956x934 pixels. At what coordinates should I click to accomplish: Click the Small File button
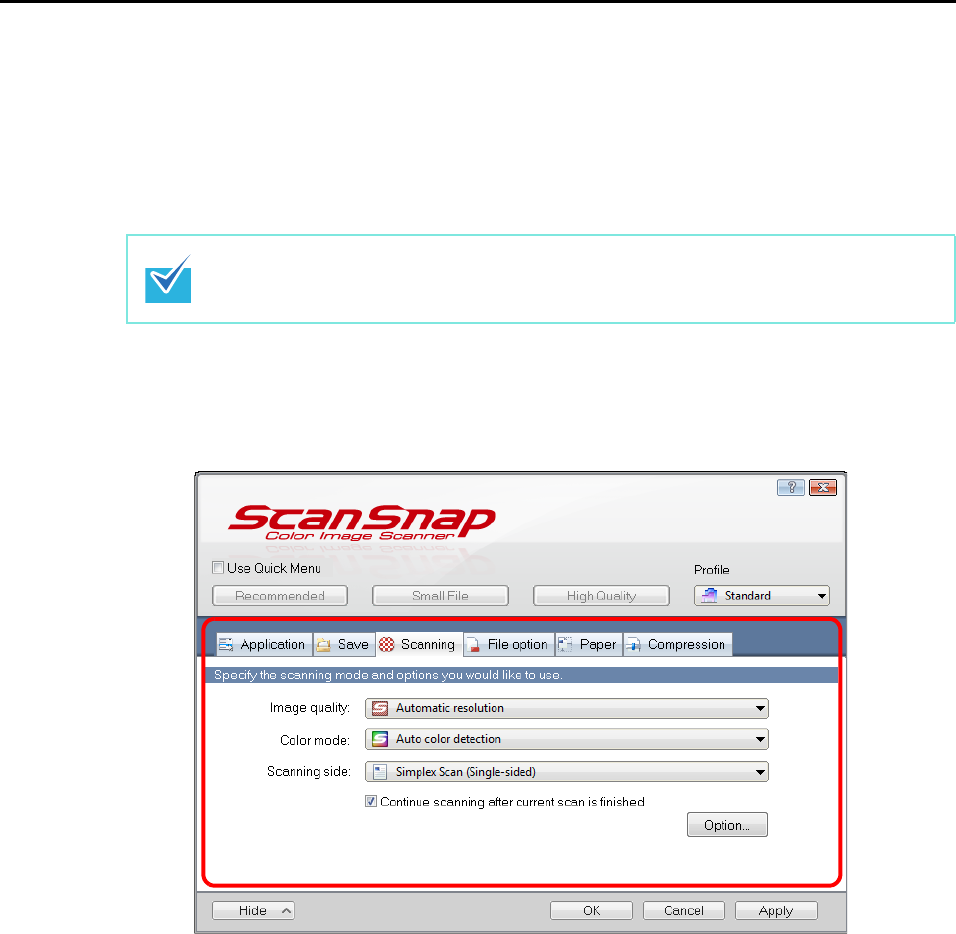(x=440, y=596)
